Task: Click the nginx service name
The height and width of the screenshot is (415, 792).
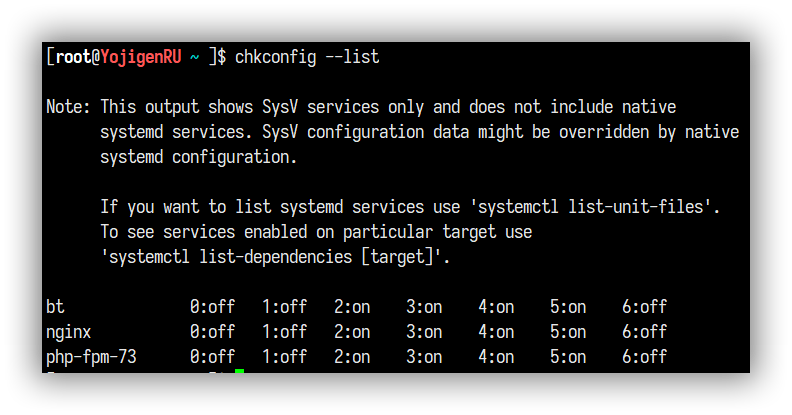Action: [x=69, y=331]
